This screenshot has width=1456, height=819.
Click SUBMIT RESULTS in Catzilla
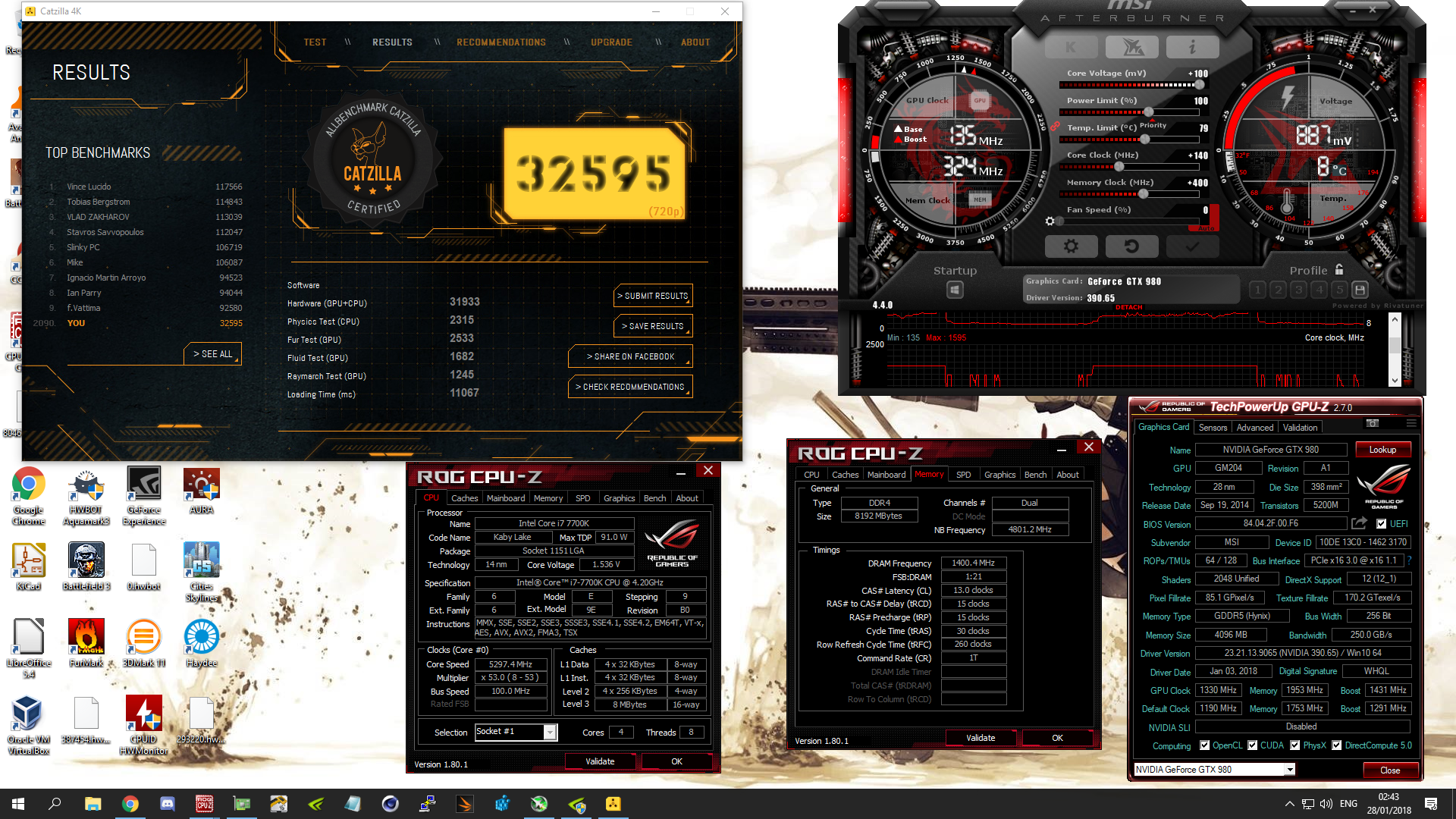pos(653,296)
